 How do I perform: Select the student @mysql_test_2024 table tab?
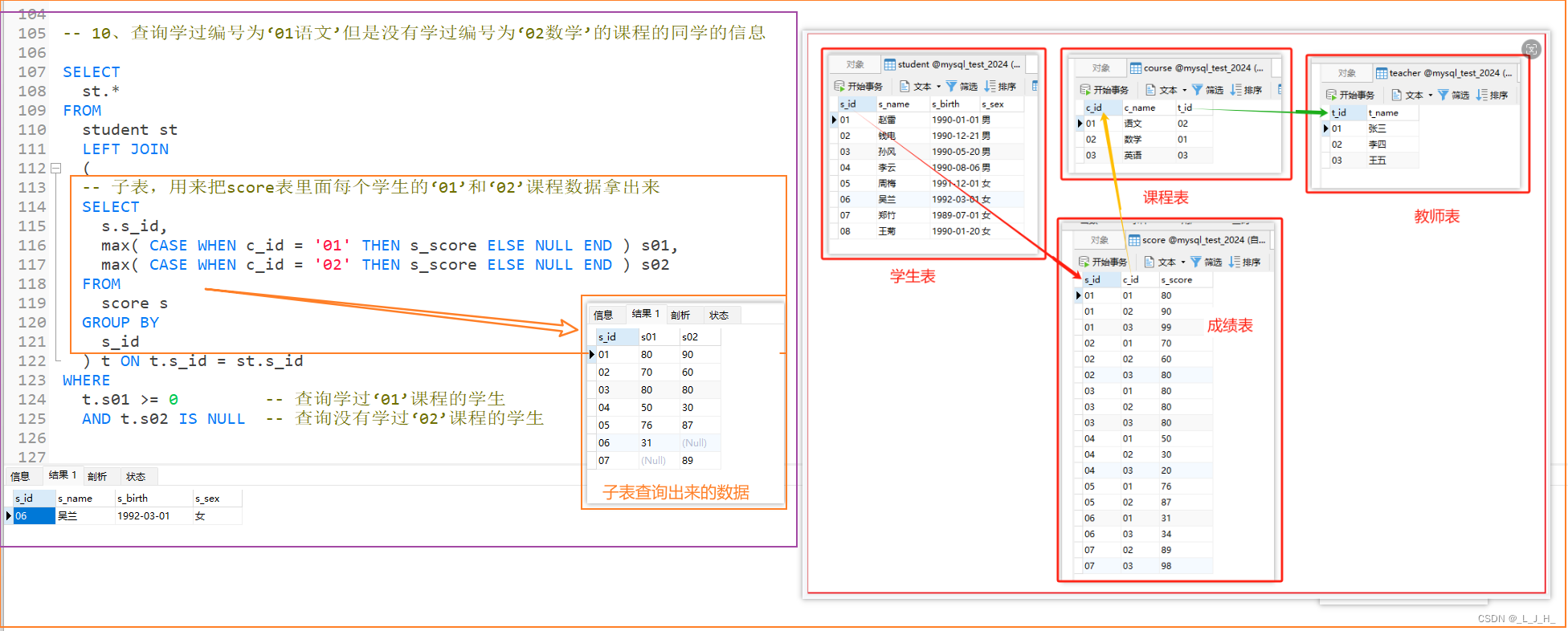coord(952,64)
